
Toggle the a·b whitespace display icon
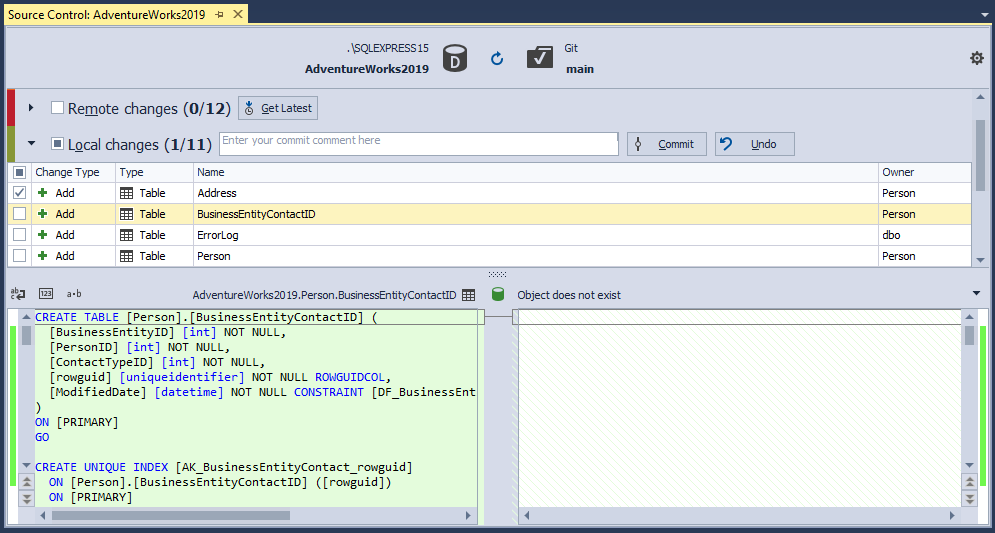point(74,294)
